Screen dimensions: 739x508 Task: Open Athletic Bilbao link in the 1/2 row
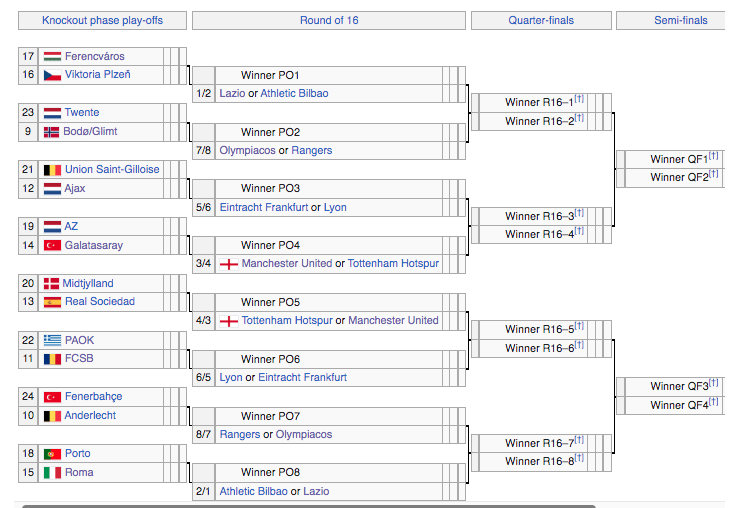295,93
